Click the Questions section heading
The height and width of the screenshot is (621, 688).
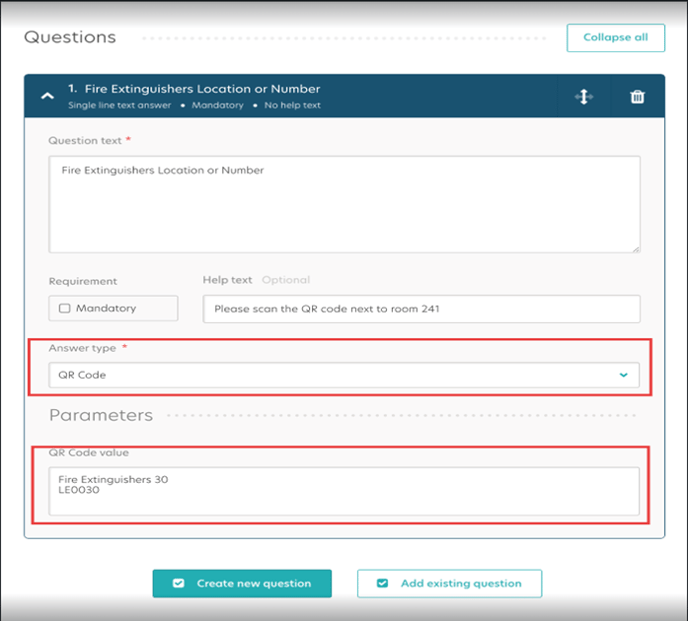click(70, 38)
